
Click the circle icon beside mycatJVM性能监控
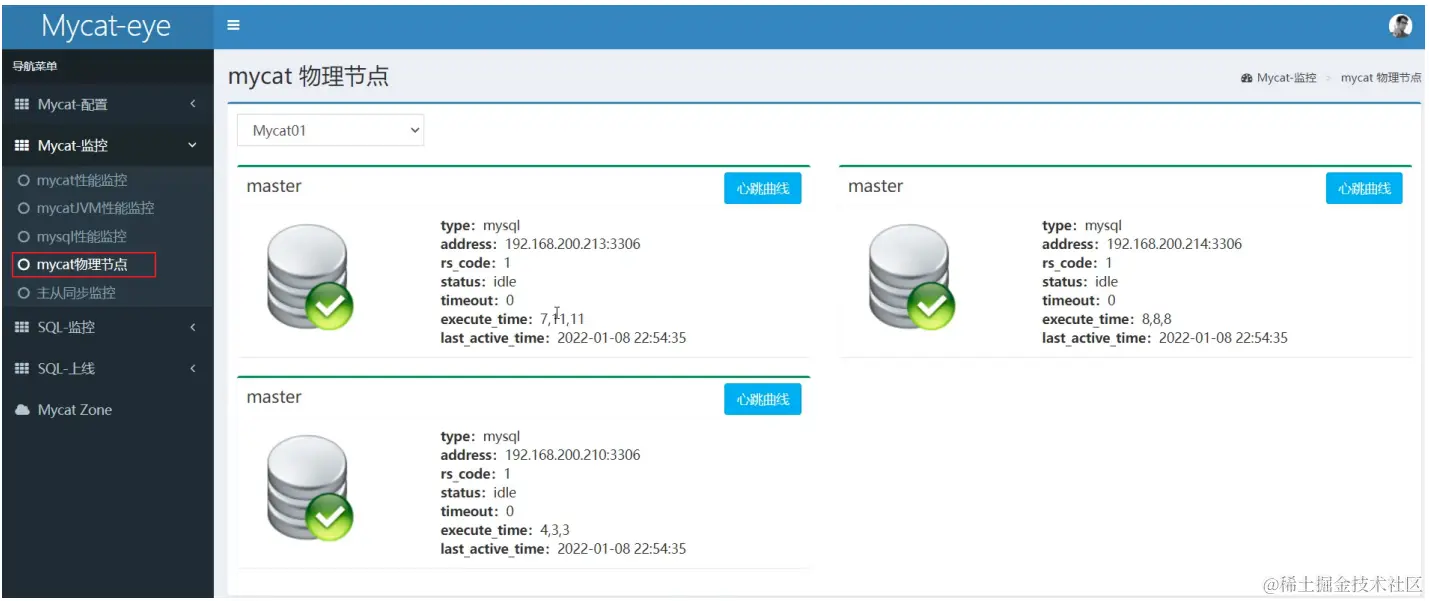tap(24, 209)
